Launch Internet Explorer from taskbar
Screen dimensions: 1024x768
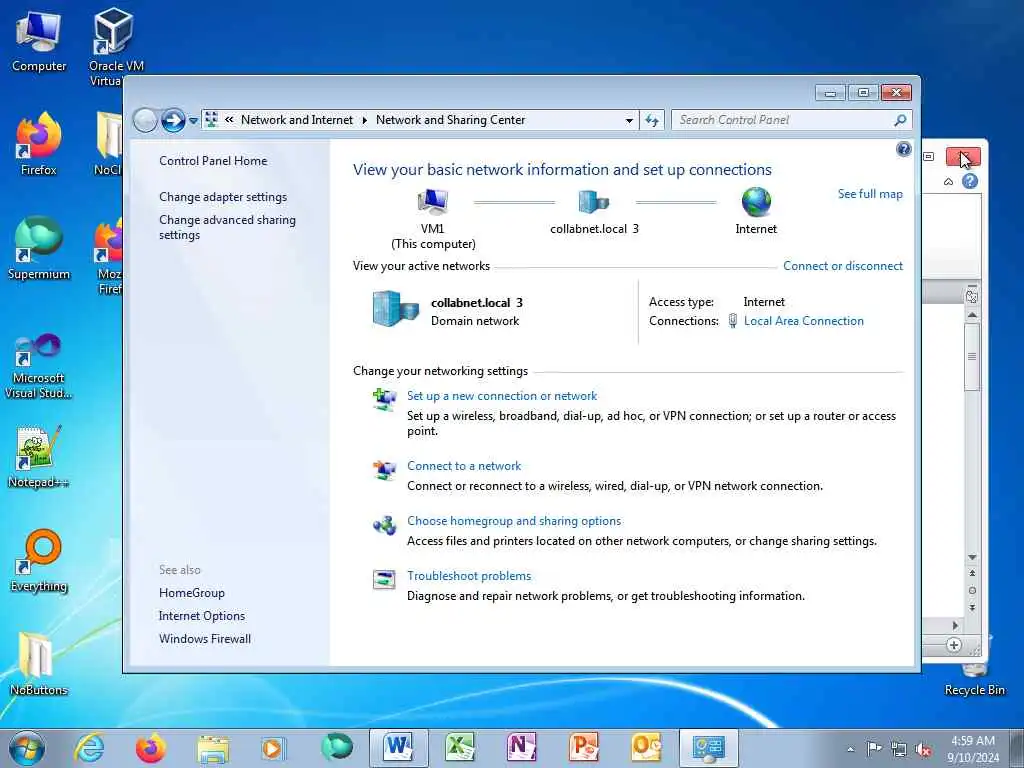(89, 748)
